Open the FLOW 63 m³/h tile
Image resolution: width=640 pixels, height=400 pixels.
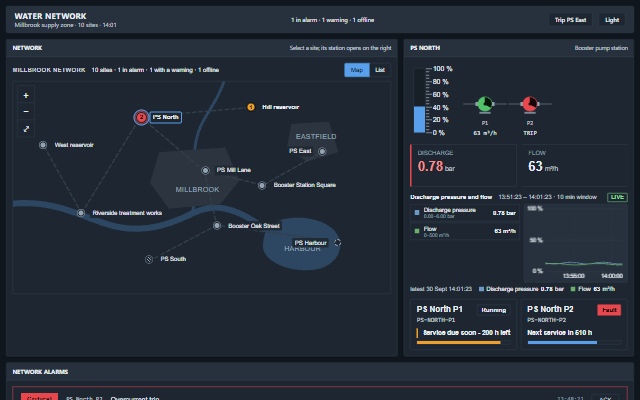point(574,165)
